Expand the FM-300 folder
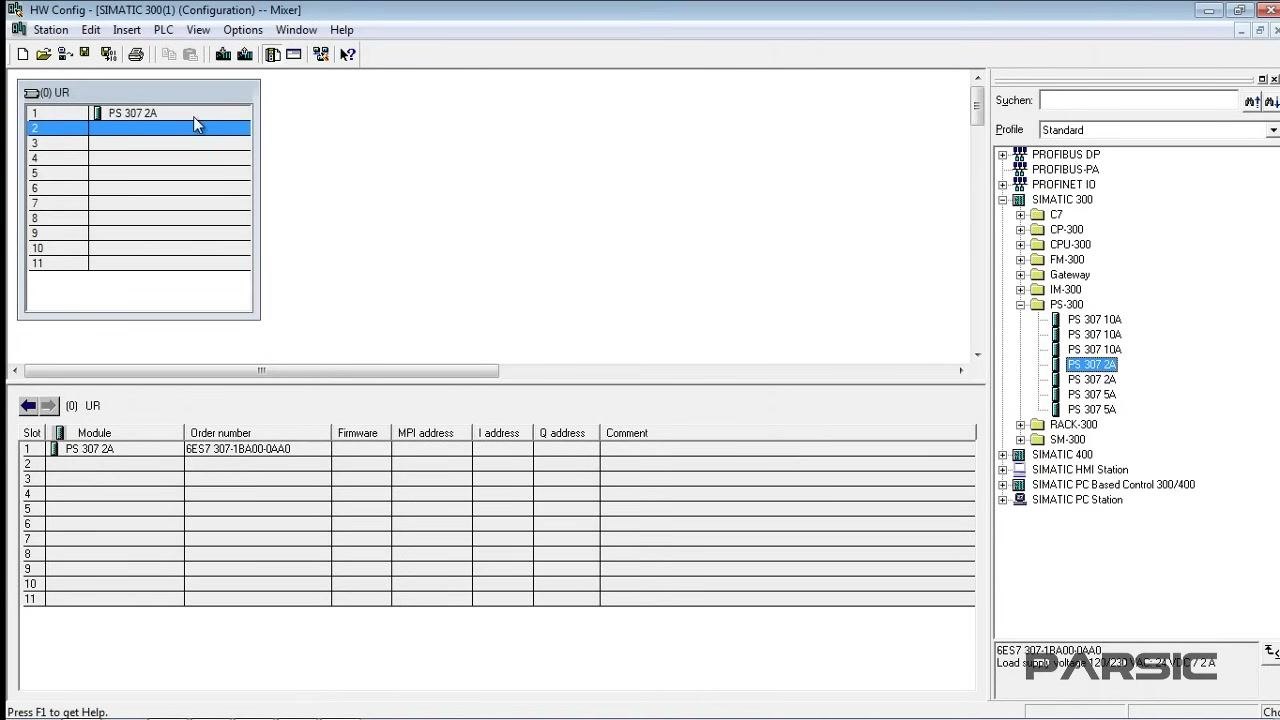 [1021, 260]
